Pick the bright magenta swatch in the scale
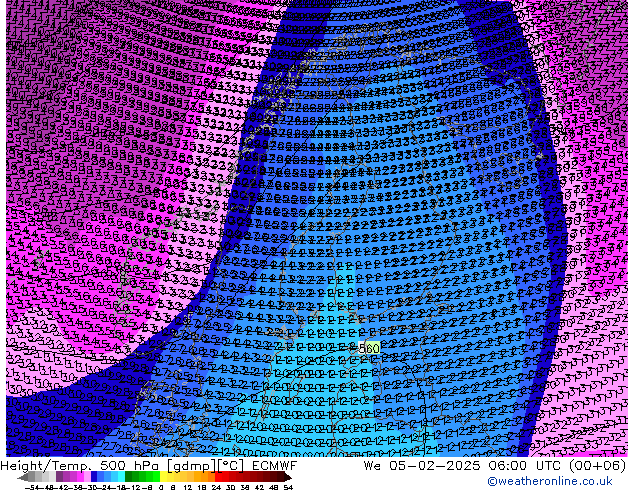 click(80, 477)
